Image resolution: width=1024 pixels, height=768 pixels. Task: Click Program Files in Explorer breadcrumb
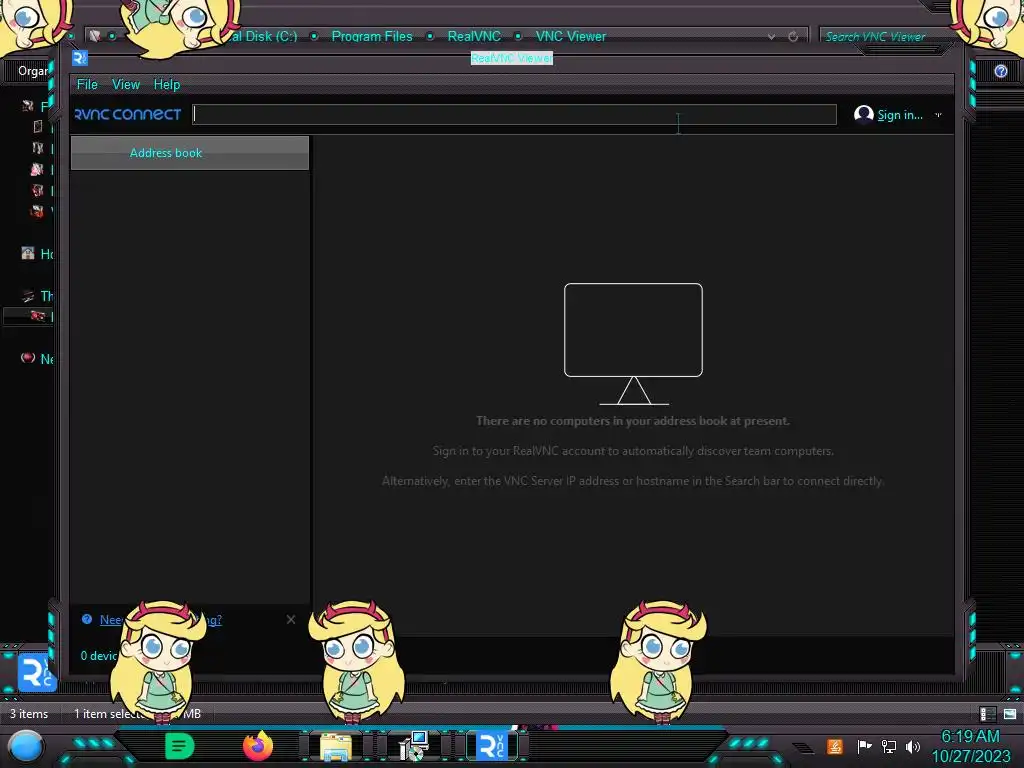click(x=372, y=37)
